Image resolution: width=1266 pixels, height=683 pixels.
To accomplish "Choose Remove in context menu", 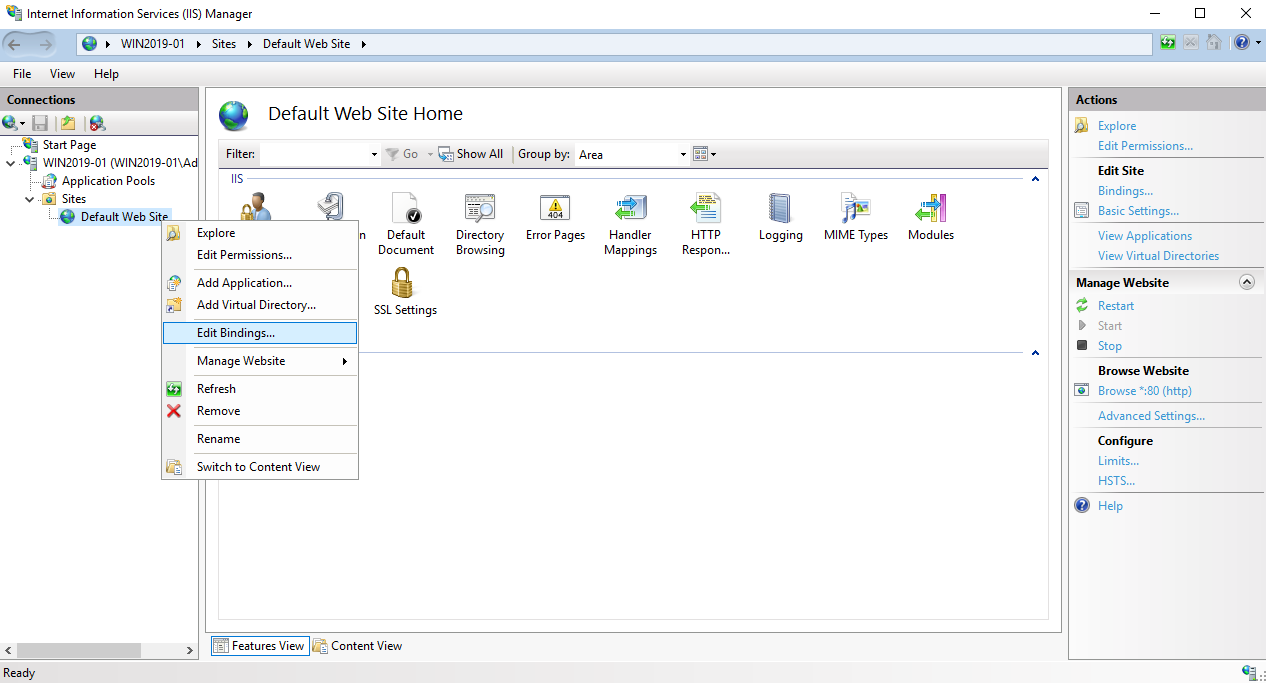I will (x=259, y=411).
